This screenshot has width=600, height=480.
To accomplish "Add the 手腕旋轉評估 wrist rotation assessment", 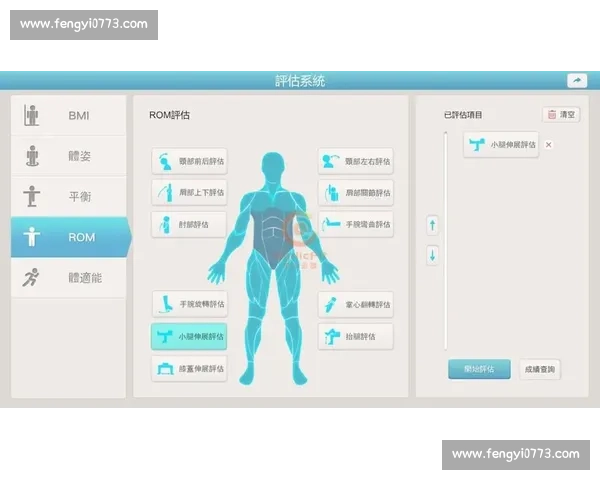I will click(190, 304).
